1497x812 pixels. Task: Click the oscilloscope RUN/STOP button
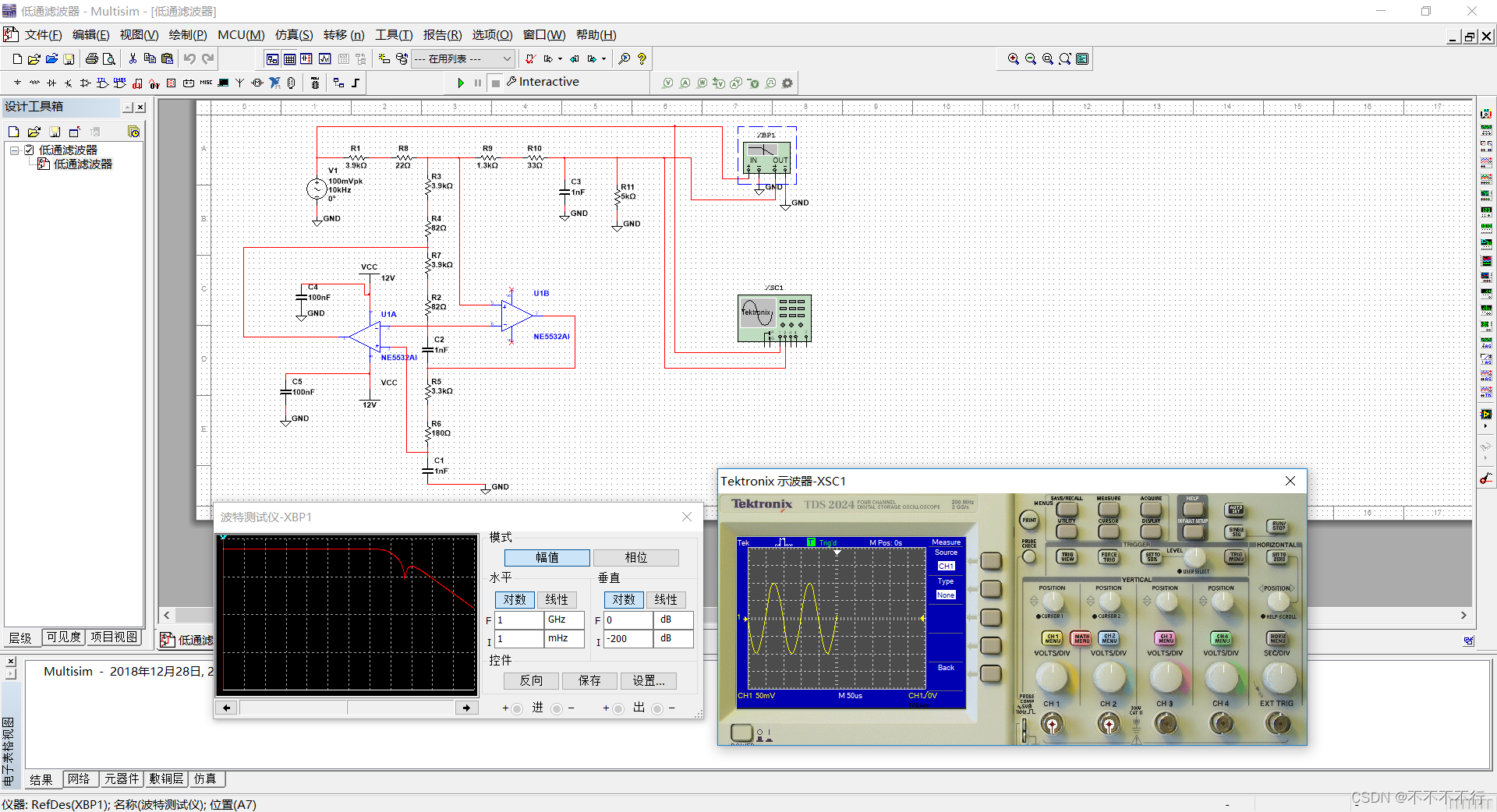1279,527
